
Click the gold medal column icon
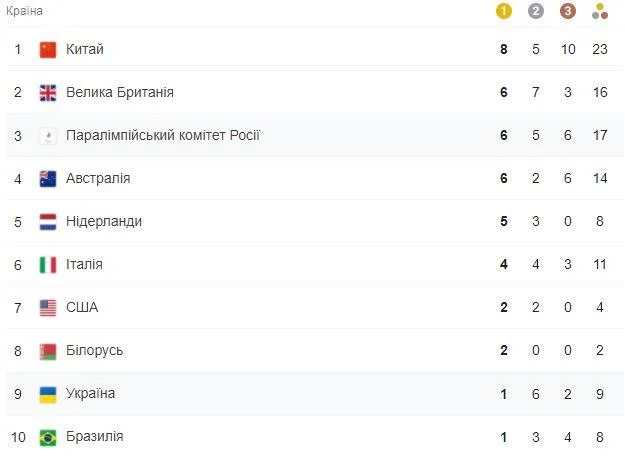coord(503,11)
